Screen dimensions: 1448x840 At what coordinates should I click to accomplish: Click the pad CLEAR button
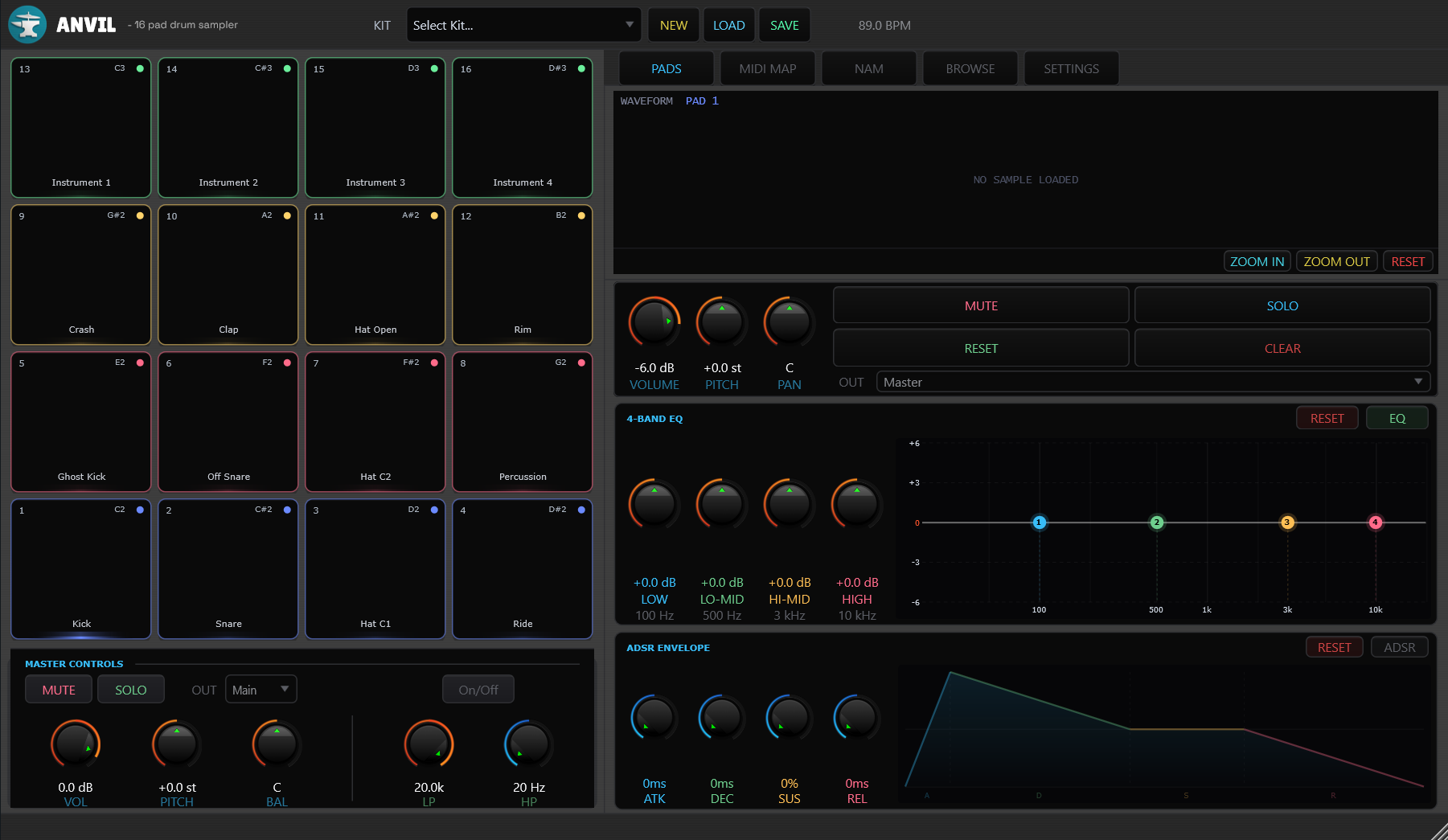(1282, 348)
